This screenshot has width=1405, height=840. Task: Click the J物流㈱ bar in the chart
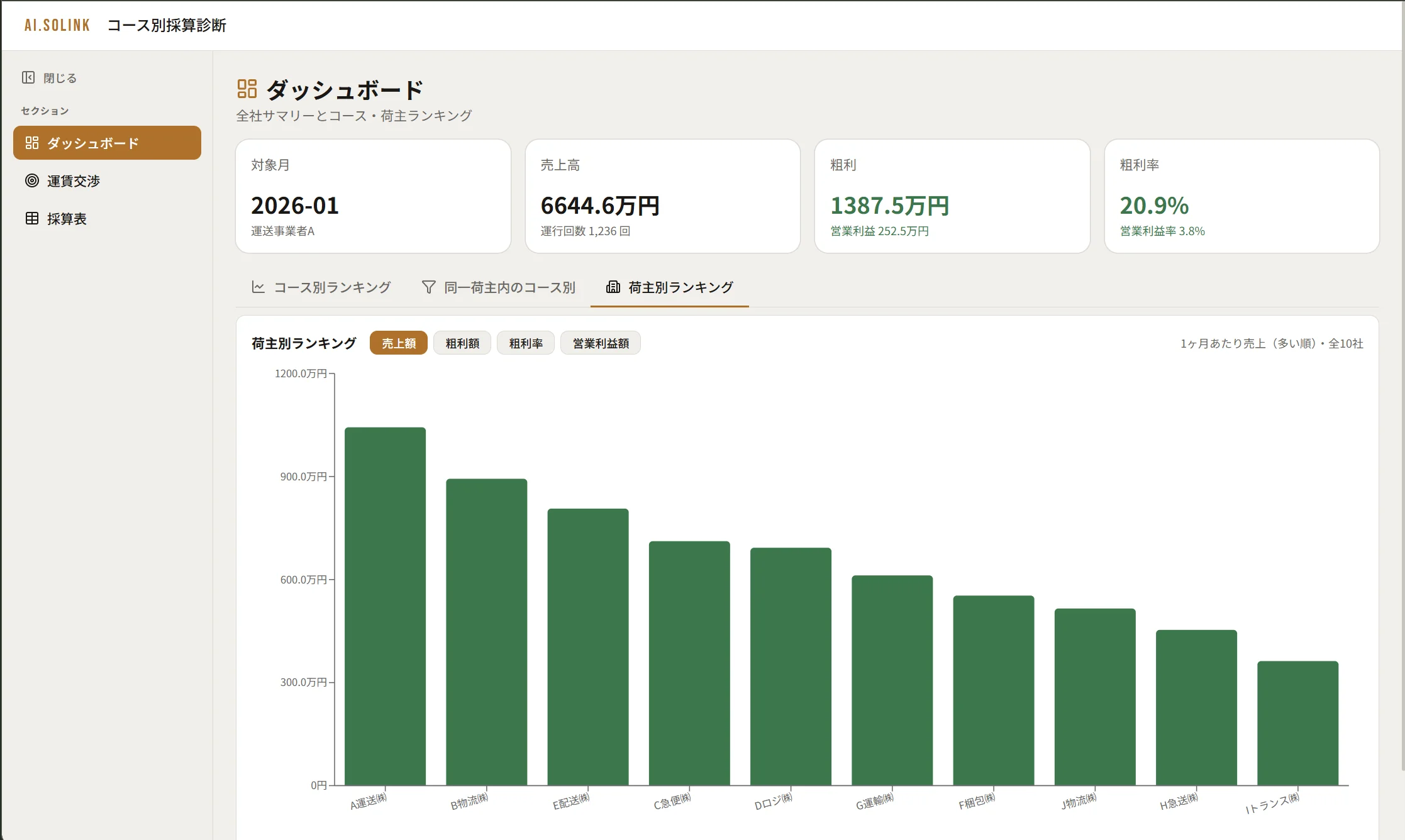[1095, 697]
